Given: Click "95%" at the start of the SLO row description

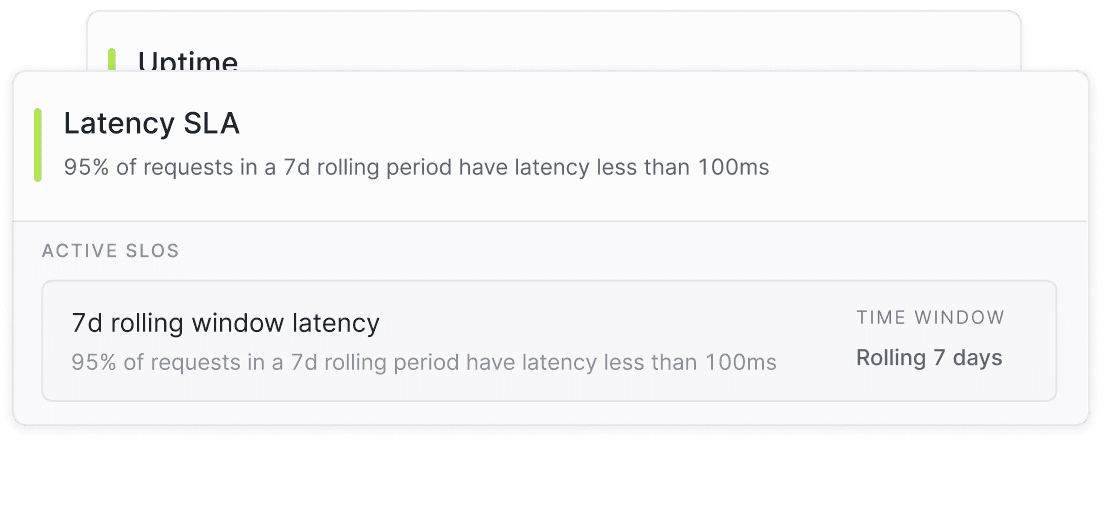Looking at the screenshot, I should (x=94, y=362).
